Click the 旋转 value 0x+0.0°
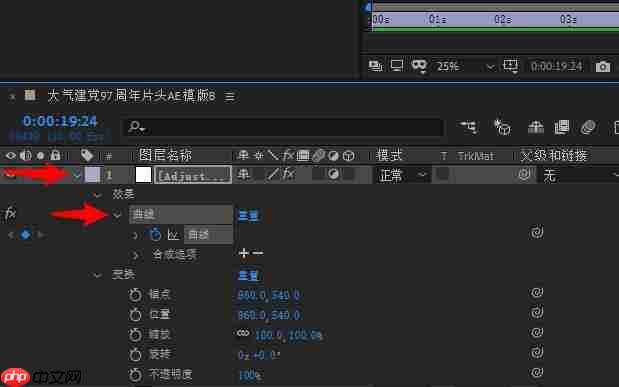 pyautogui.click(x=259, y=355)
